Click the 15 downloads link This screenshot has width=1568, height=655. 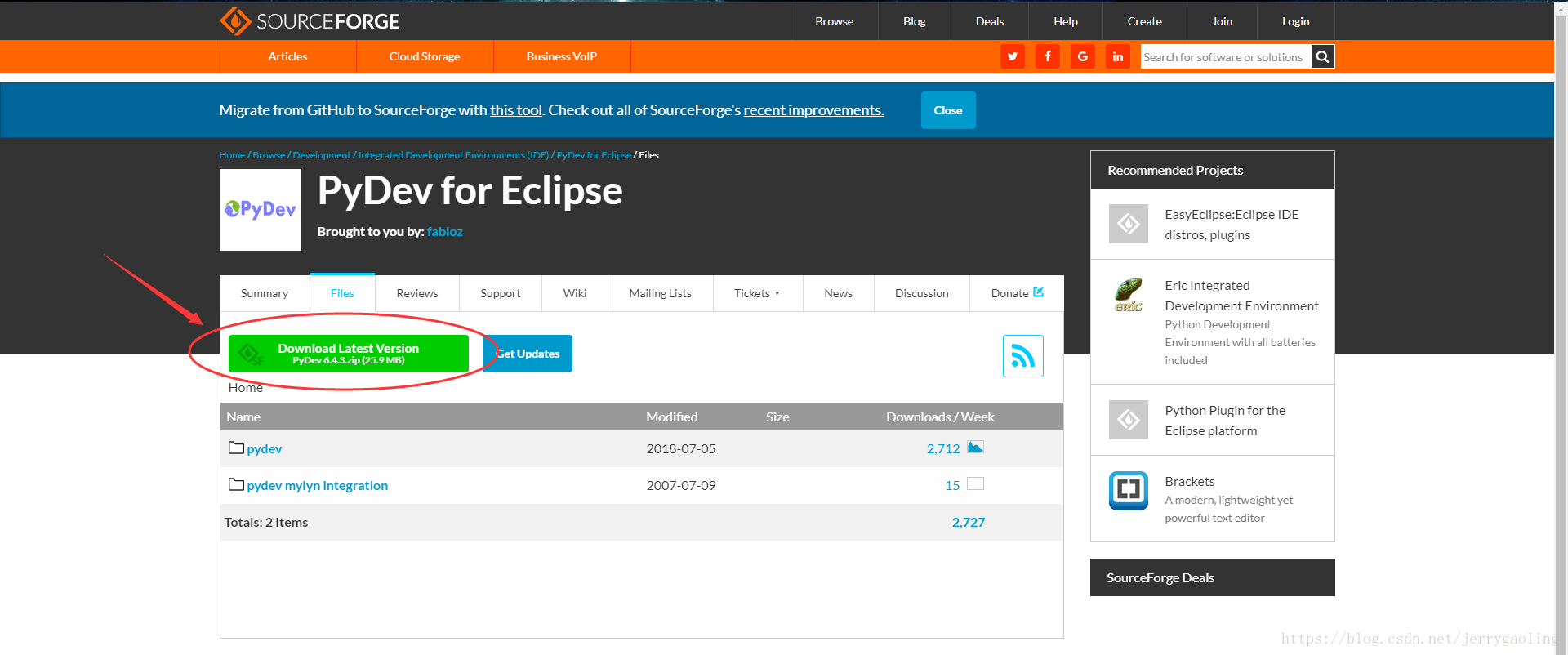pos(952,485)
